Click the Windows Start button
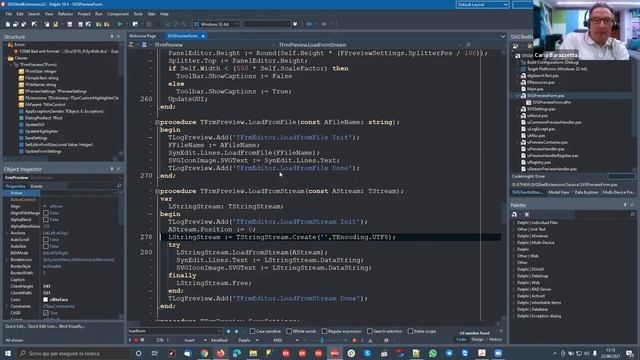Viewport: 640px width, 360px height. click(x=8, y=353)
